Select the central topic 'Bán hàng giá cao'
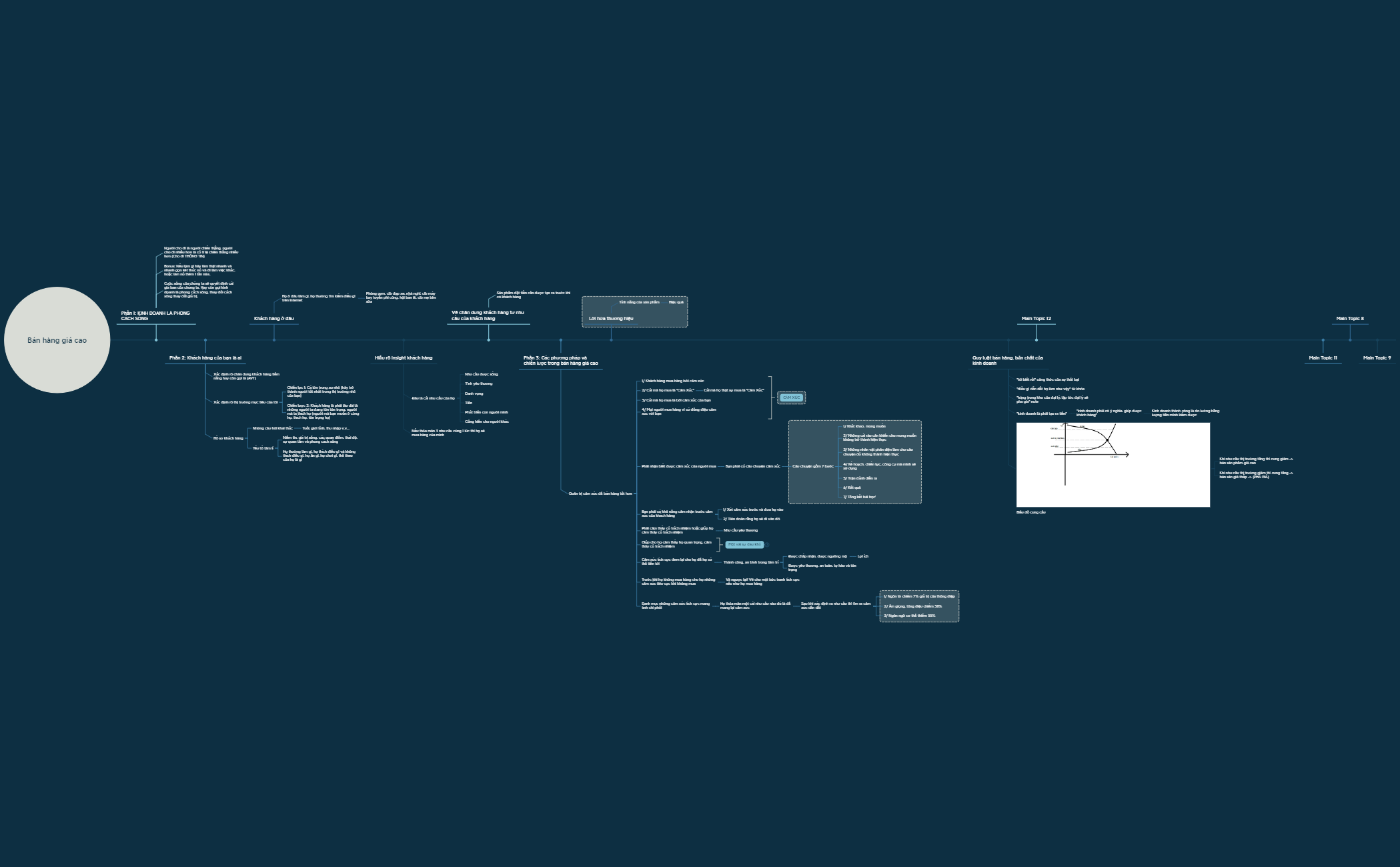The width and height of the screenshot is (1400, 867). click(57, 340)
